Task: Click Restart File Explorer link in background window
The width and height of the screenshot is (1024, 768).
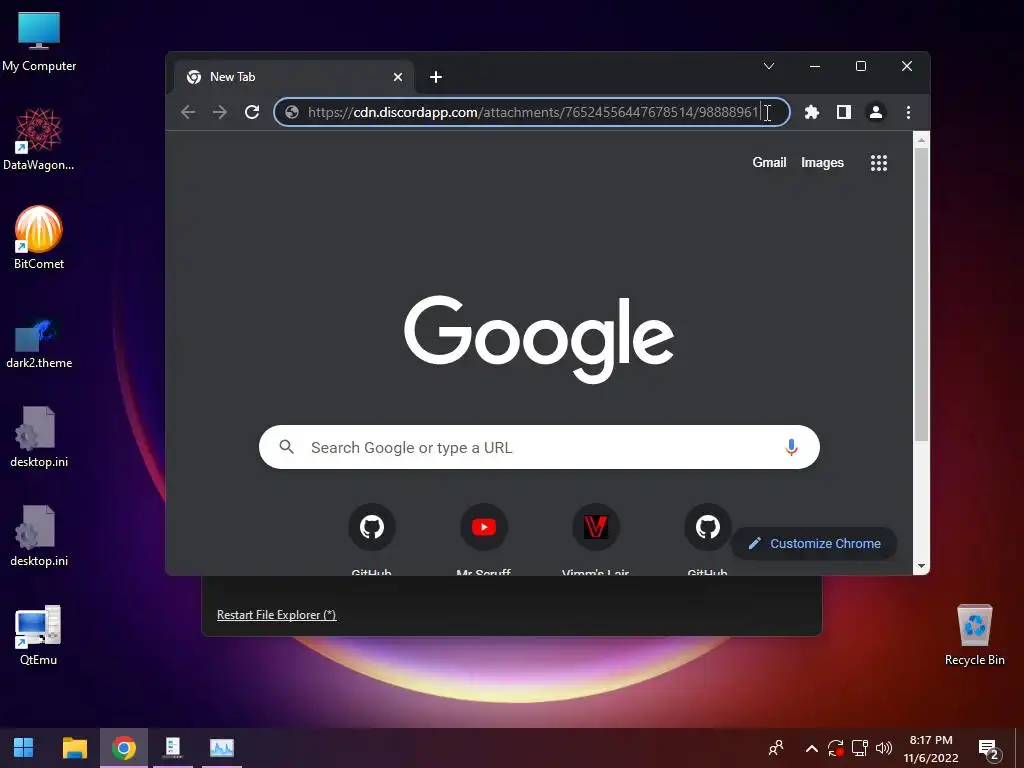Action: tap(276, 615)
